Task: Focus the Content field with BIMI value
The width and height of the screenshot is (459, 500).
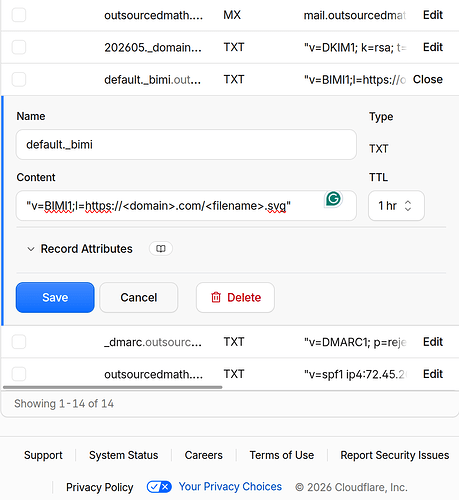Action: pyautogui.click(x=186, y=206)
